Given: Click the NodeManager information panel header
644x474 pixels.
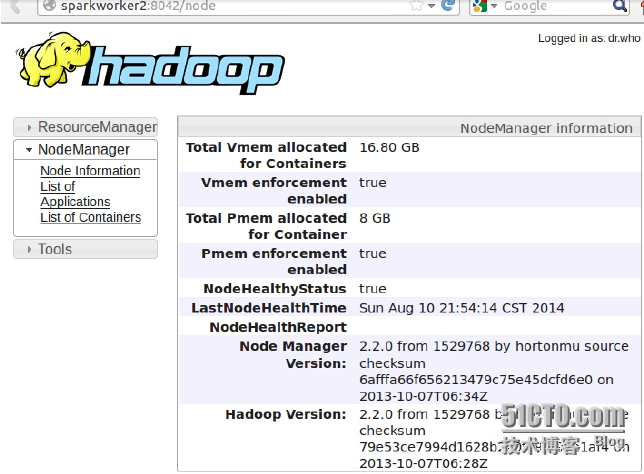Looking at the screenshot, I should coord(409,128).
